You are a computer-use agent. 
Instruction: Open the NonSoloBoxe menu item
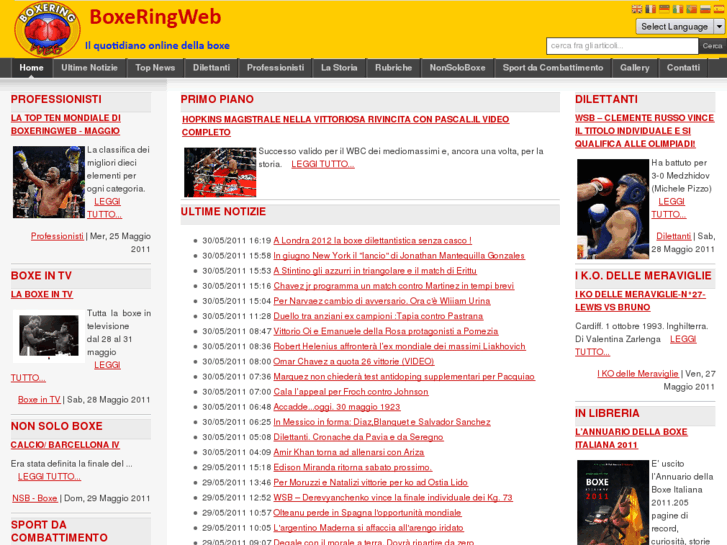[457, 68]
